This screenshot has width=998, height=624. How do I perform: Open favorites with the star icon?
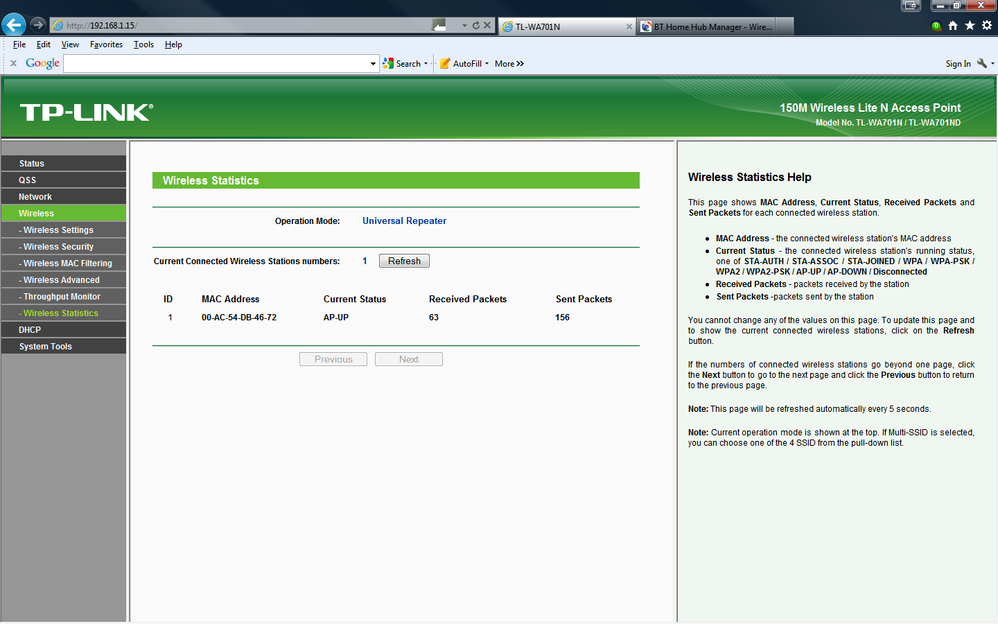[x=969, y=25]
